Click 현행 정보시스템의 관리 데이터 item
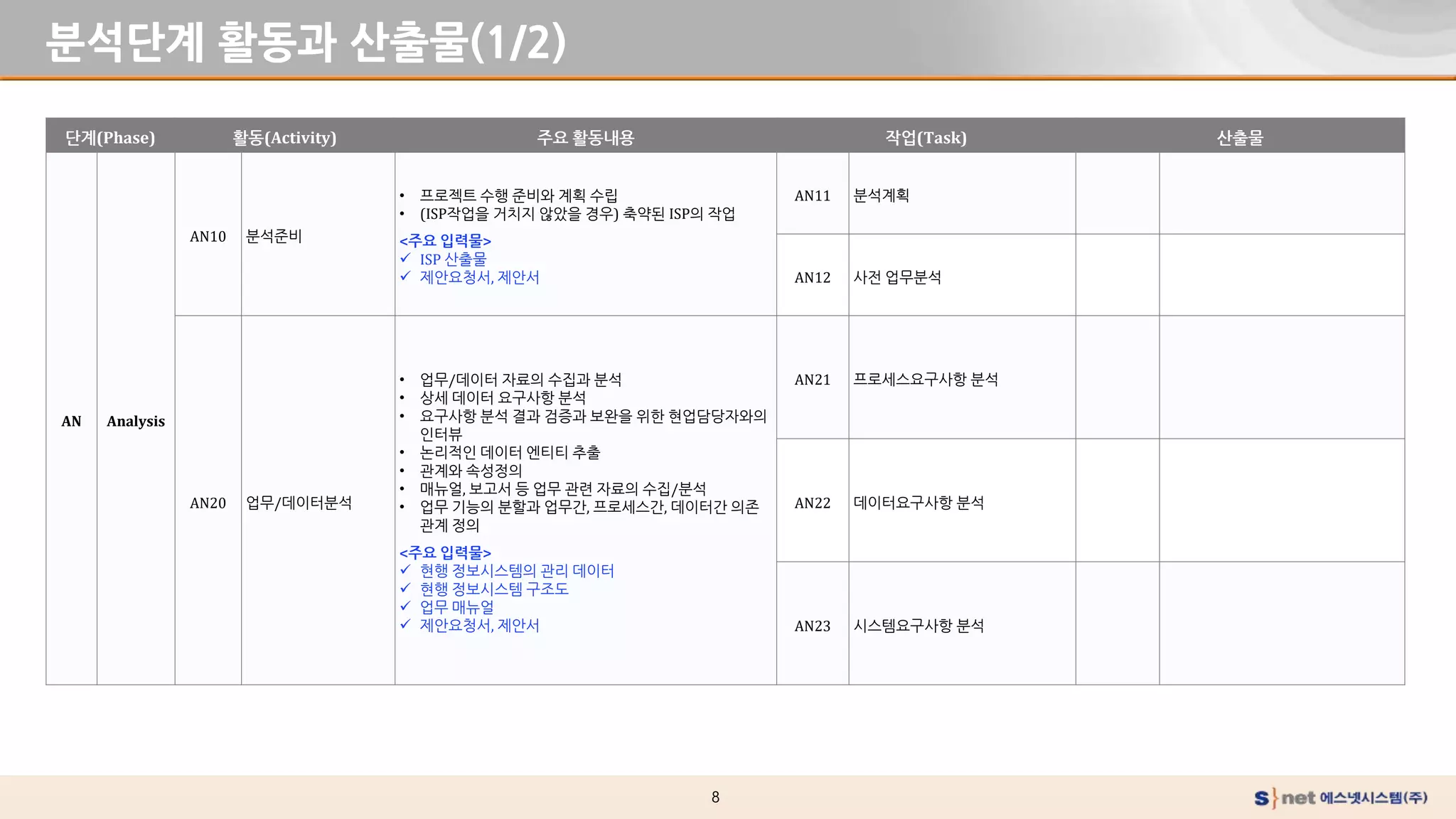This screenshot has height=819, width=1456. pyautogui.click(x=517, y=570)
